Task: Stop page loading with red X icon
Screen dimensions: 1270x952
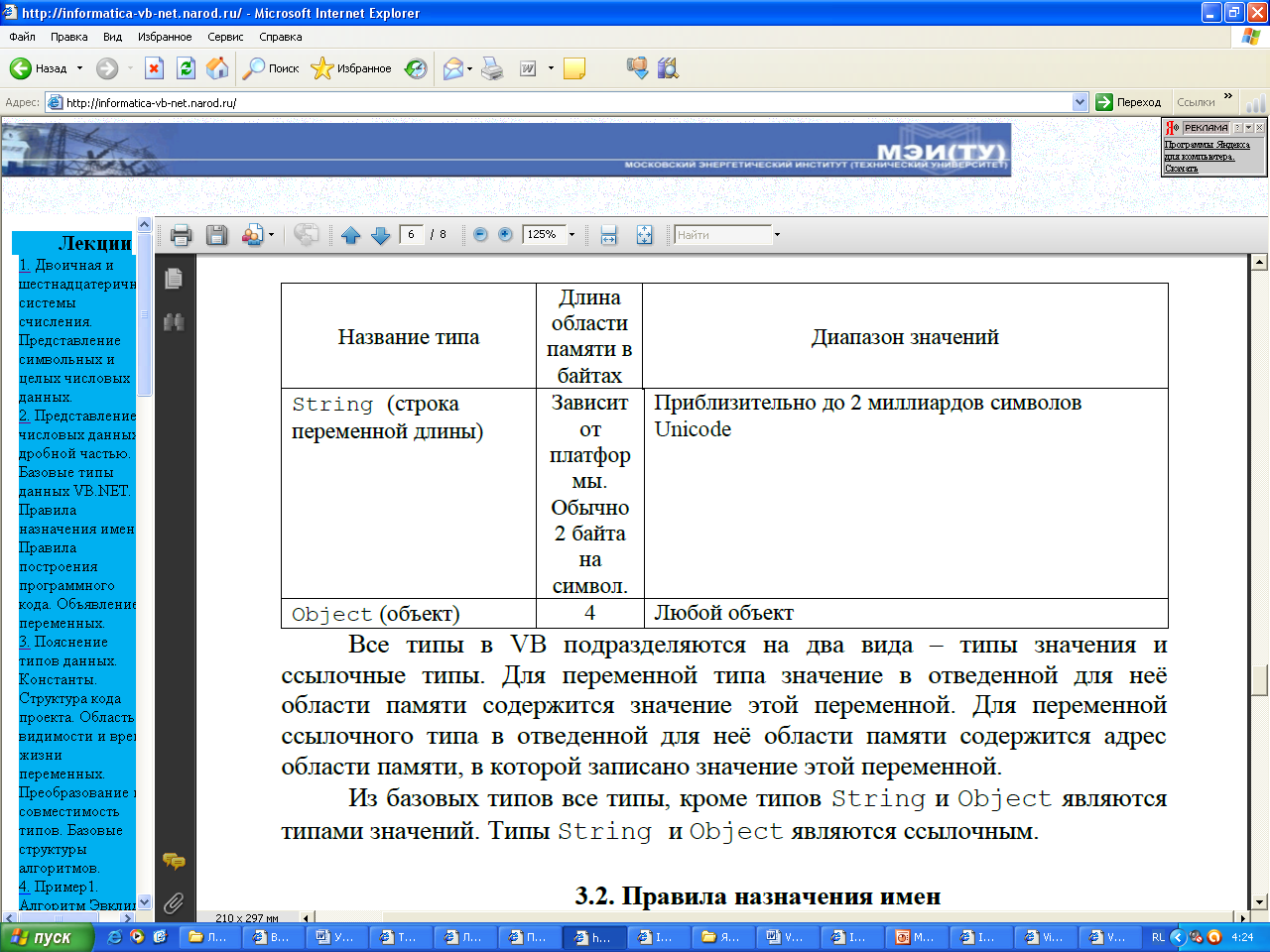Action: (154, 68)
